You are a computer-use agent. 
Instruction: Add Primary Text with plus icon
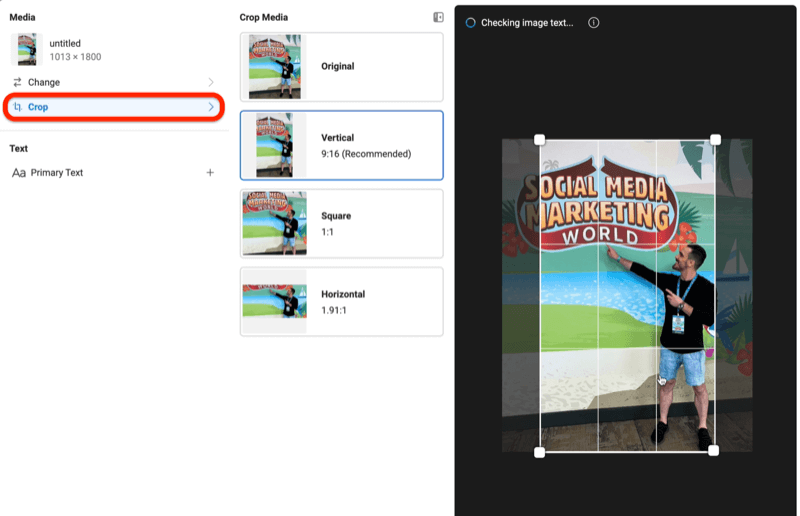[x=210, y=173]
